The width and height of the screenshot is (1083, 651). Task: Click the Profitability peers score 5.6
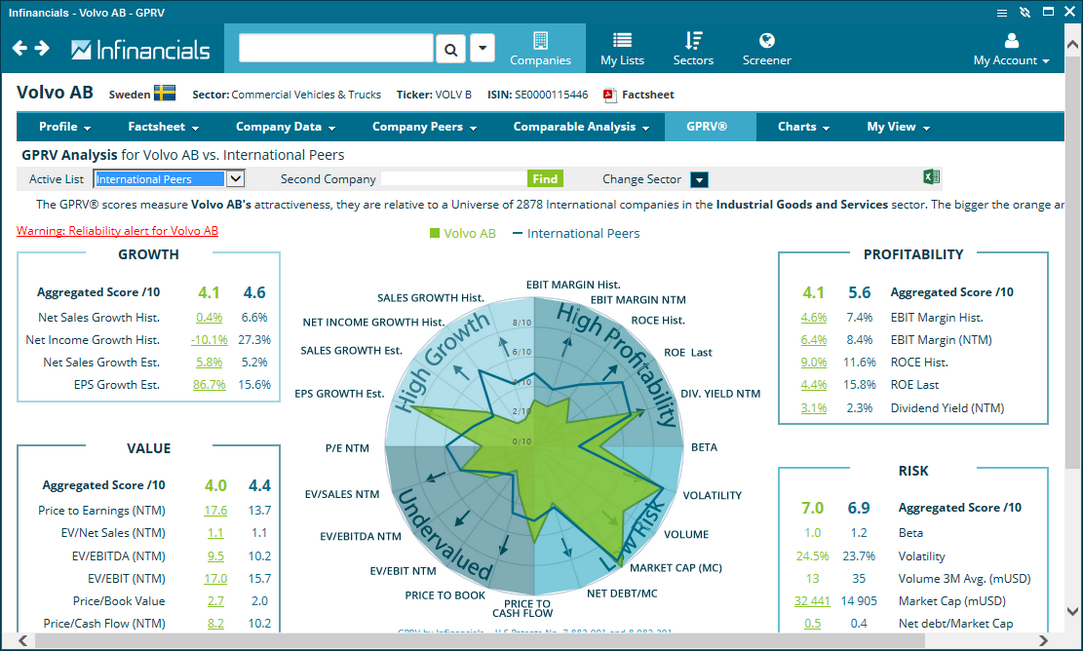click(x=859, y=293)
